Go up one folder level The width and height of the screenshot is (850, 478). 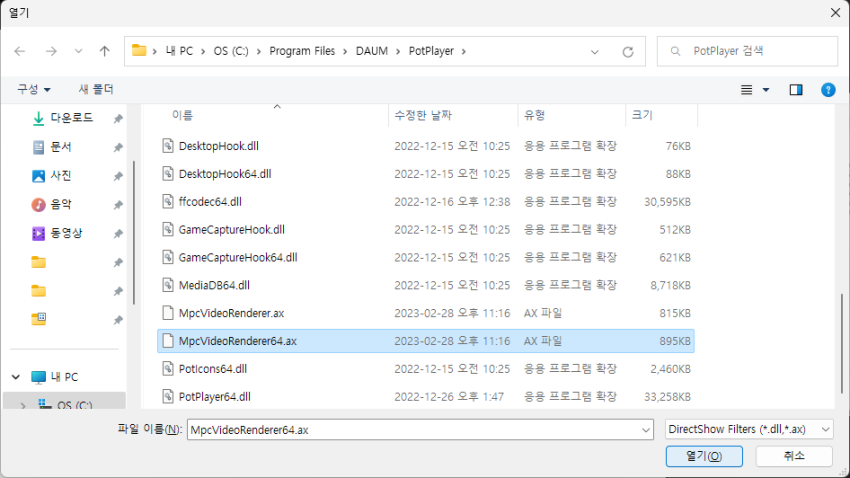point(105,51)
